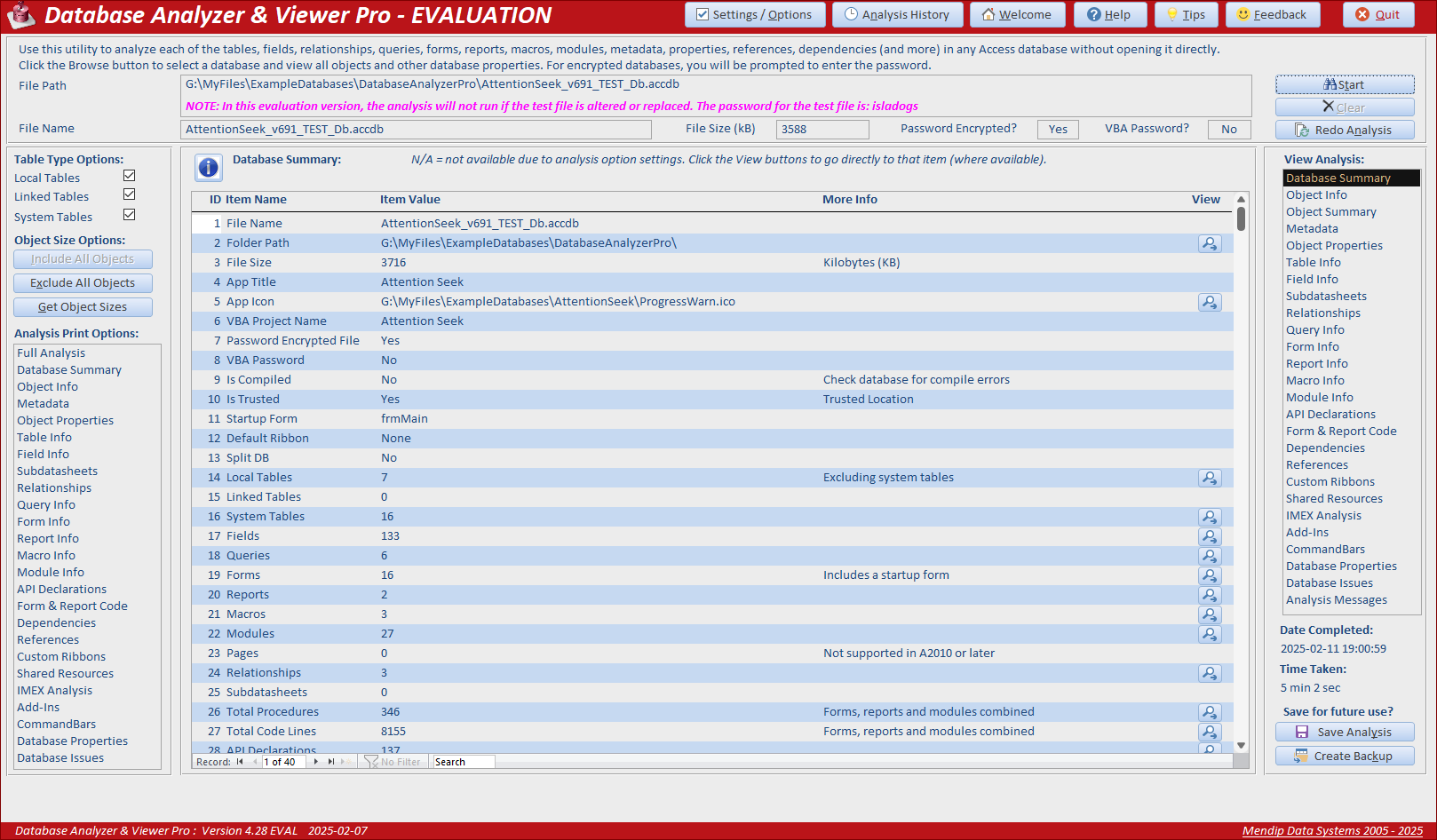
Task: Click view icon for Total Code Lines
Action: [1210, 732]
